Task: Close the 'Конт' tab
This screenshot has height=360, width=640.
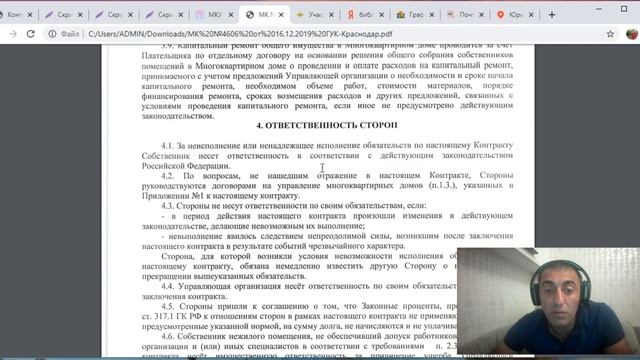Action: click(x=30, y=15)
